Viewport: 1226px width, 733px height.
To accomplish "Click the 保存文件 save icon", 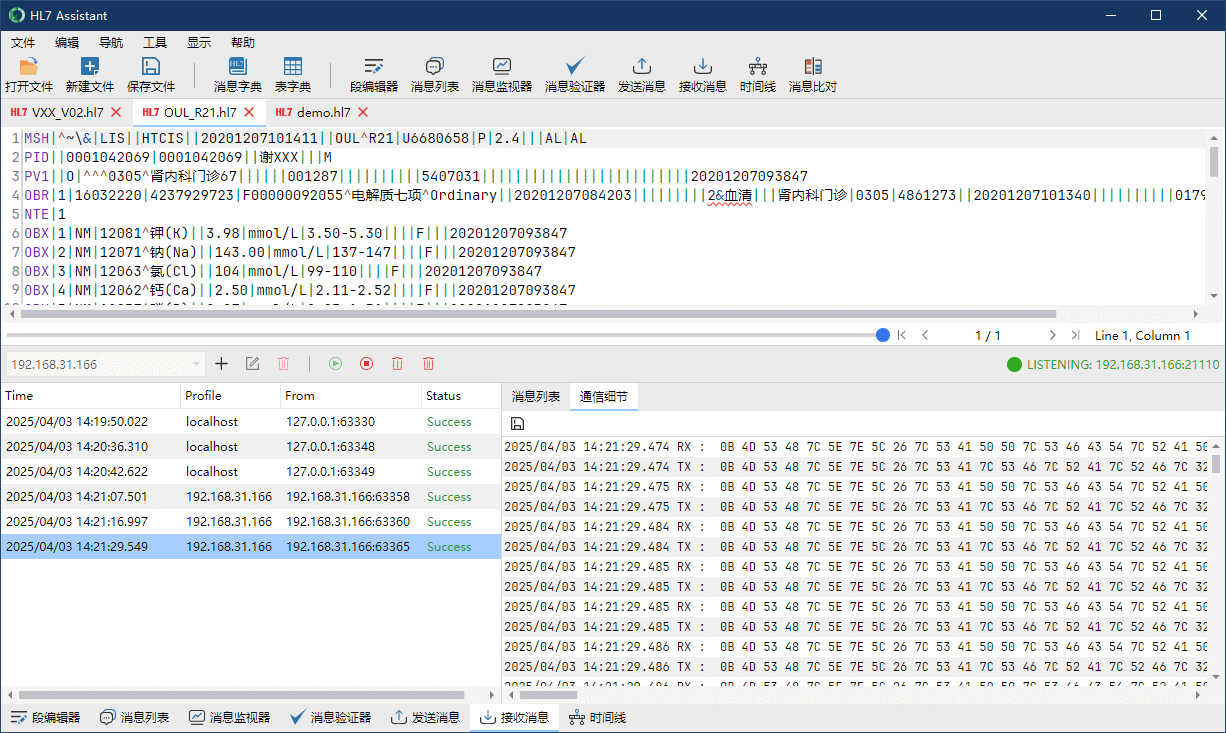I will [x=150, y=75].
